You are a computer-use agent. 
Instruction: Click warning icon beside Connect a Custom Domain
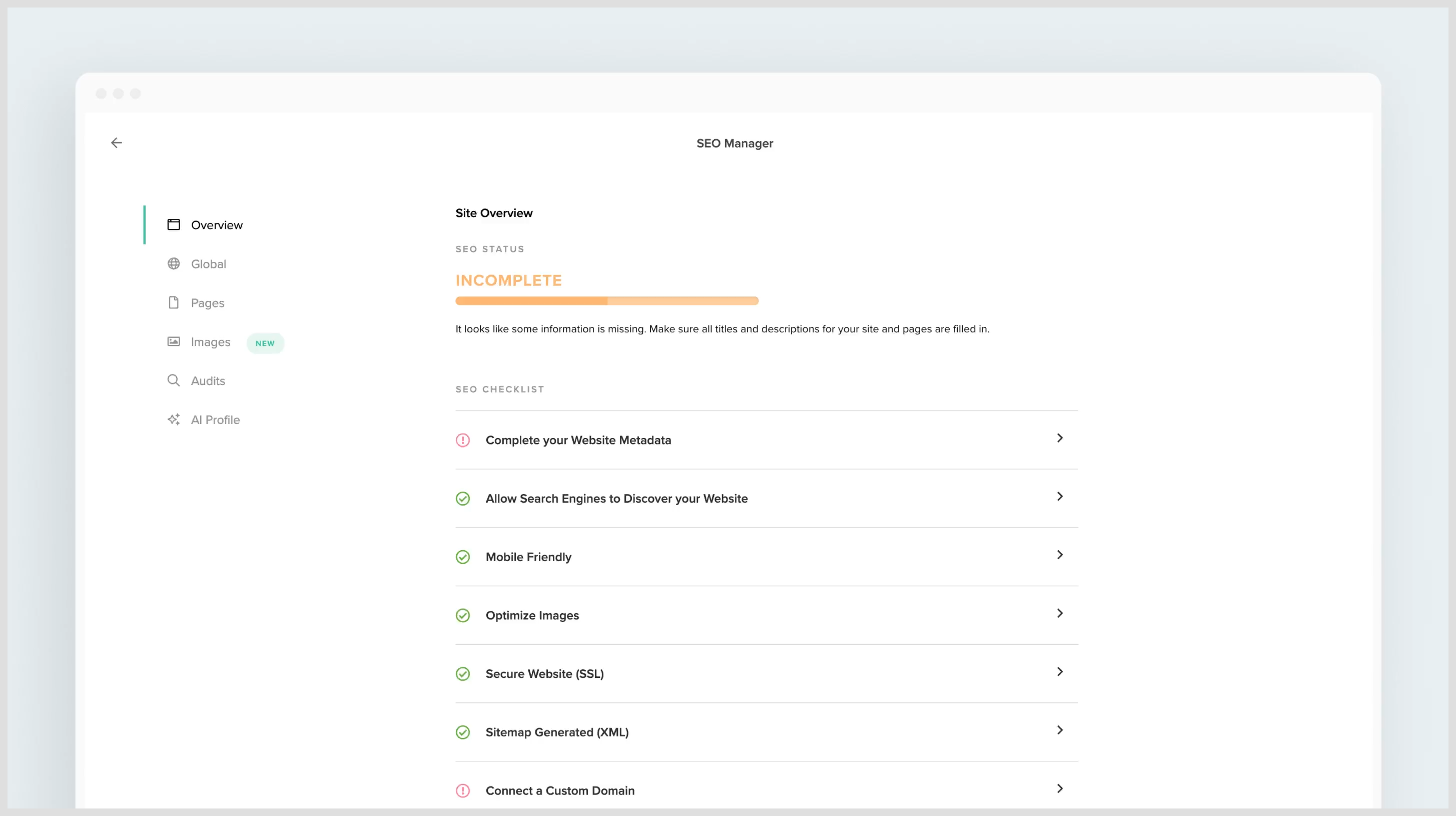(463, 790)
